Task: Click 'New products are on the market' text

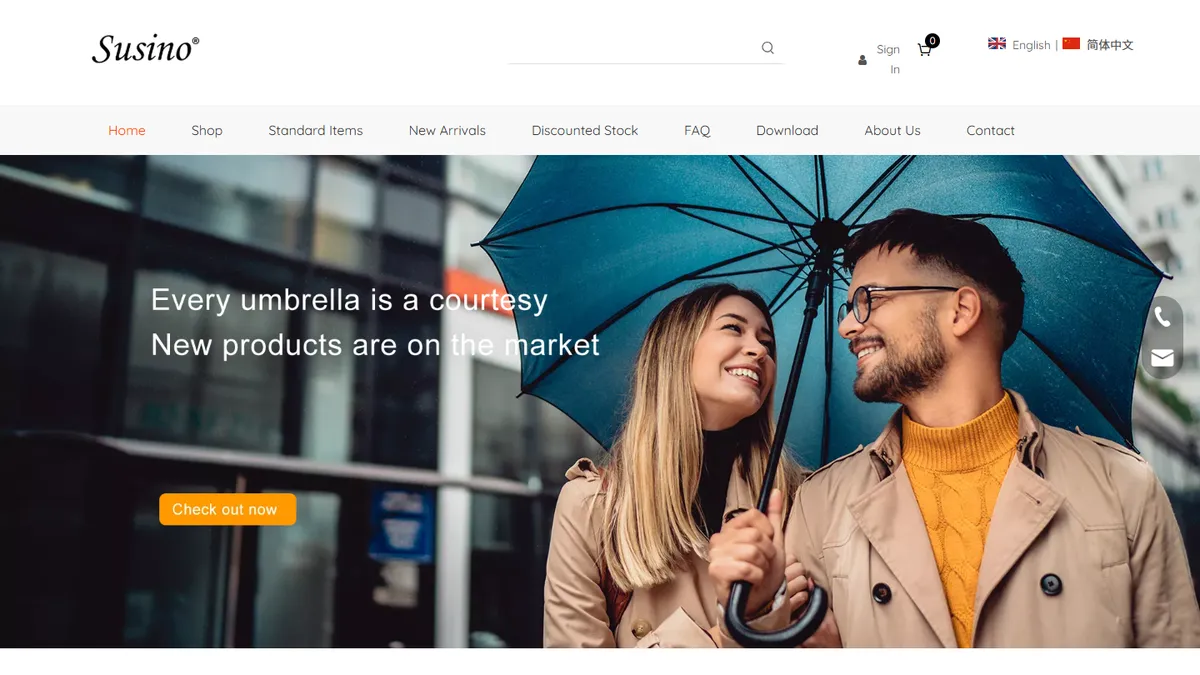Action: click(375, 345)
